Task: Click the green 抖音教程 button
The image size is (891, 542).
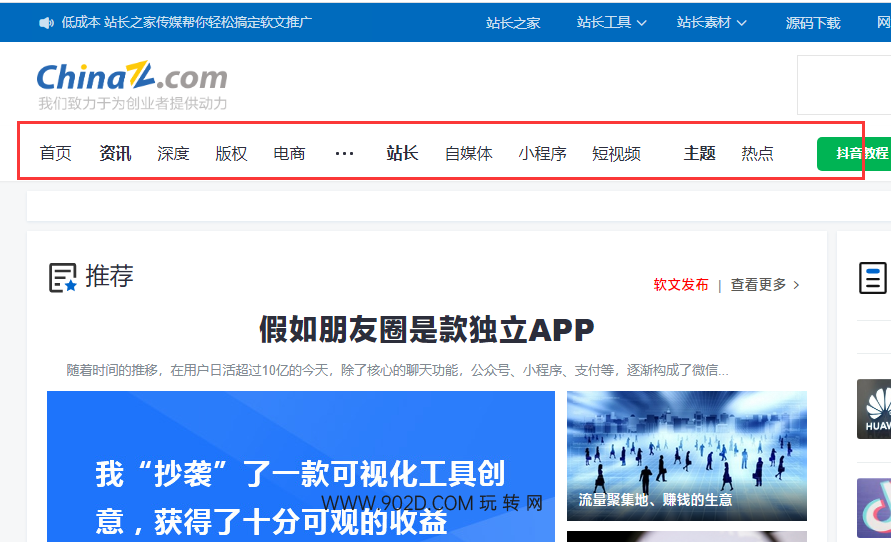Action: pyautogui.click(x=855, y=153)
